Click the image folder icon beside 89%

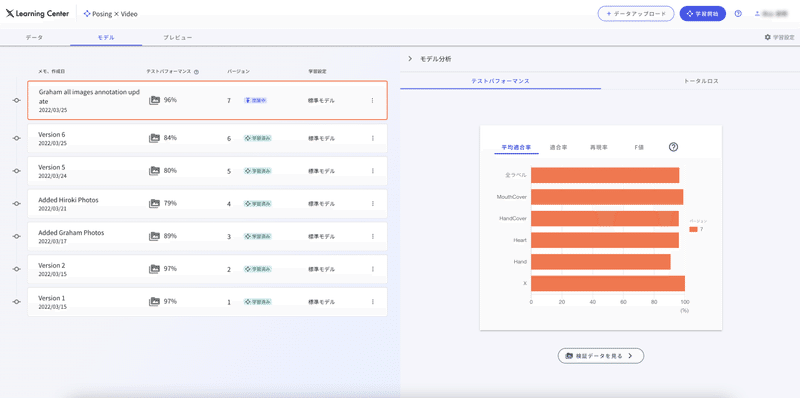point(154,236)
